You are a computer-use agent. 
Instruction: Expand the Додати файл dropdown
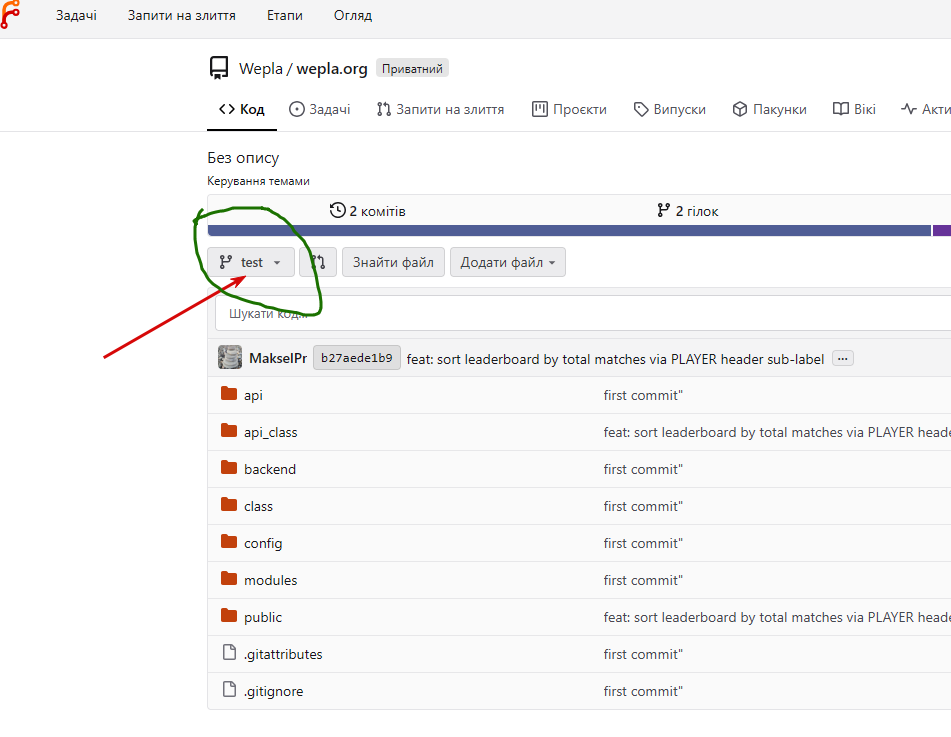pyautogui.click(x=508, y=262)
